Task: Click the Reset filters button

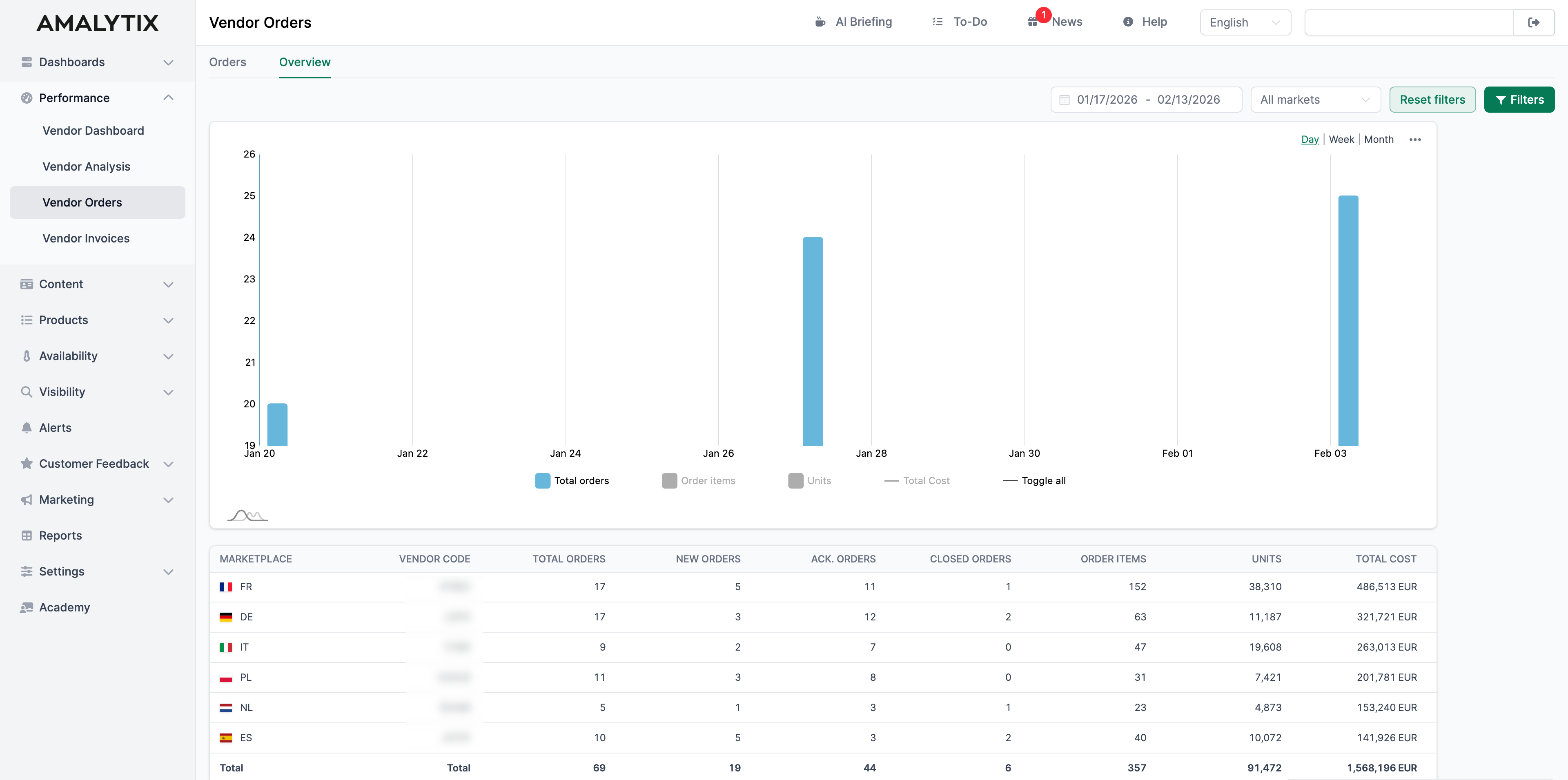Action: [1432, 99]
